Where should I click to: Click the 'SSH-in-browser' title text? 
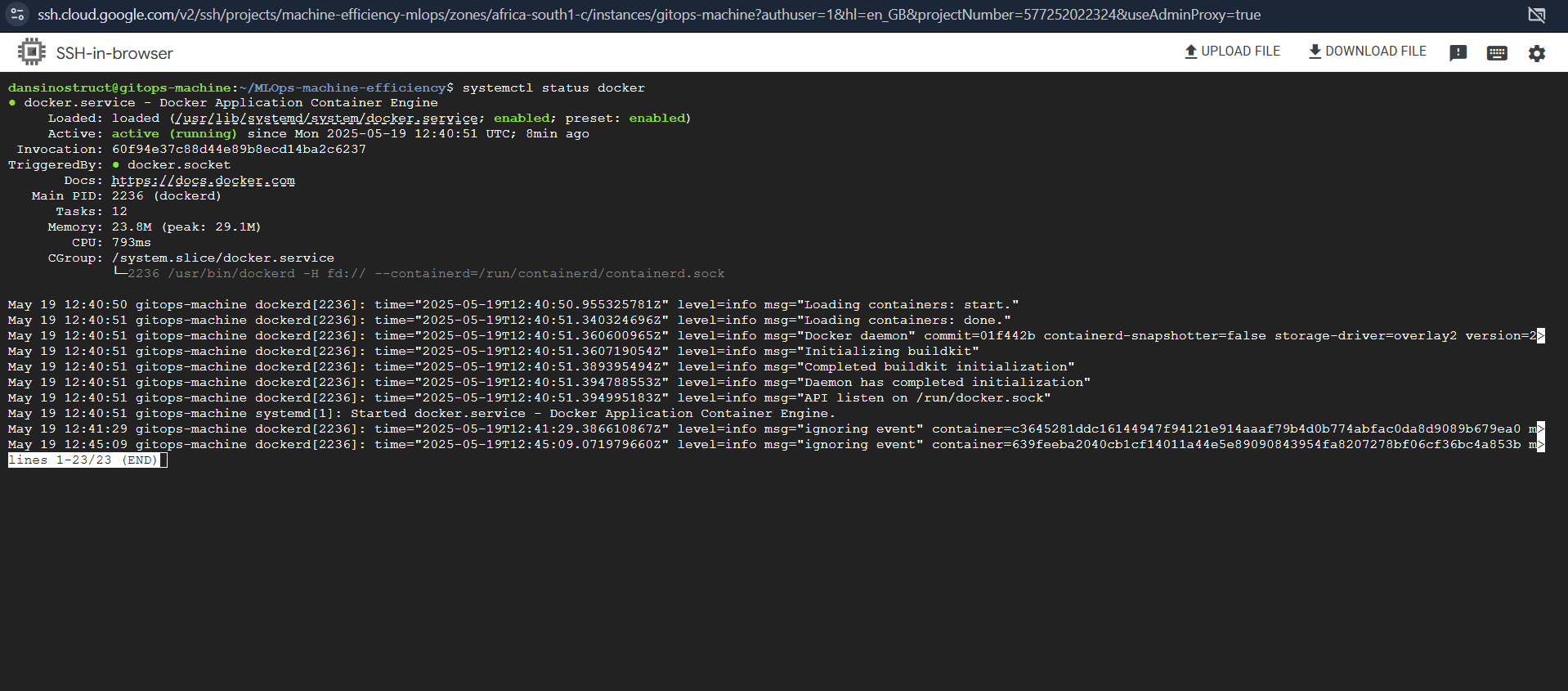click(x=114, y=53)
